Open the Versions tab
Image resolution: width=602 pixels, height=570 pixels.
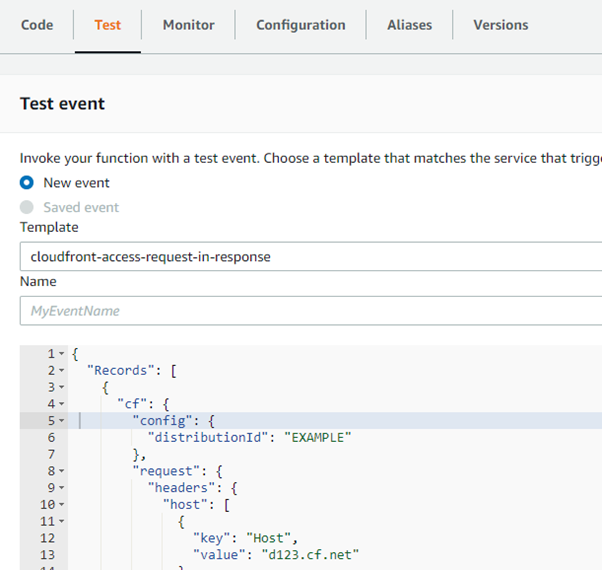pyautogui.click(x=500, y=25)
